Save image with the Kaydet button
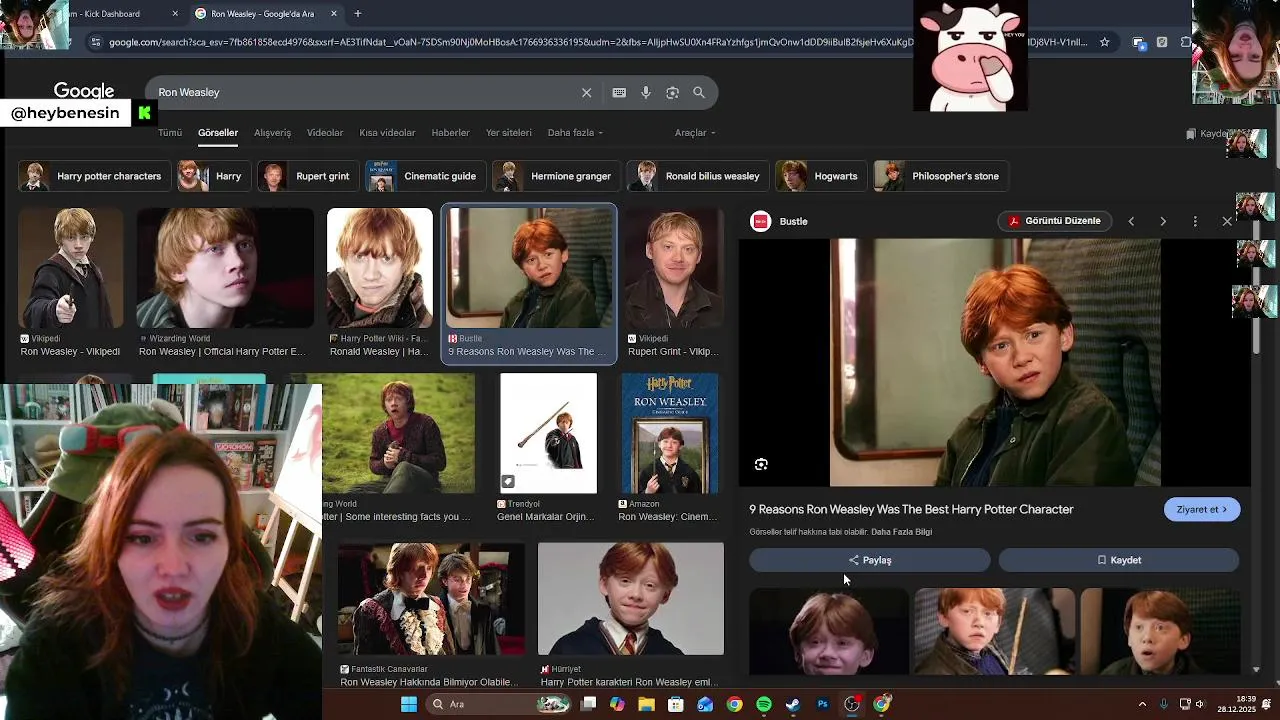Image resolution: width=1280 pixels, height=720 pixels. click(1119, 560)
